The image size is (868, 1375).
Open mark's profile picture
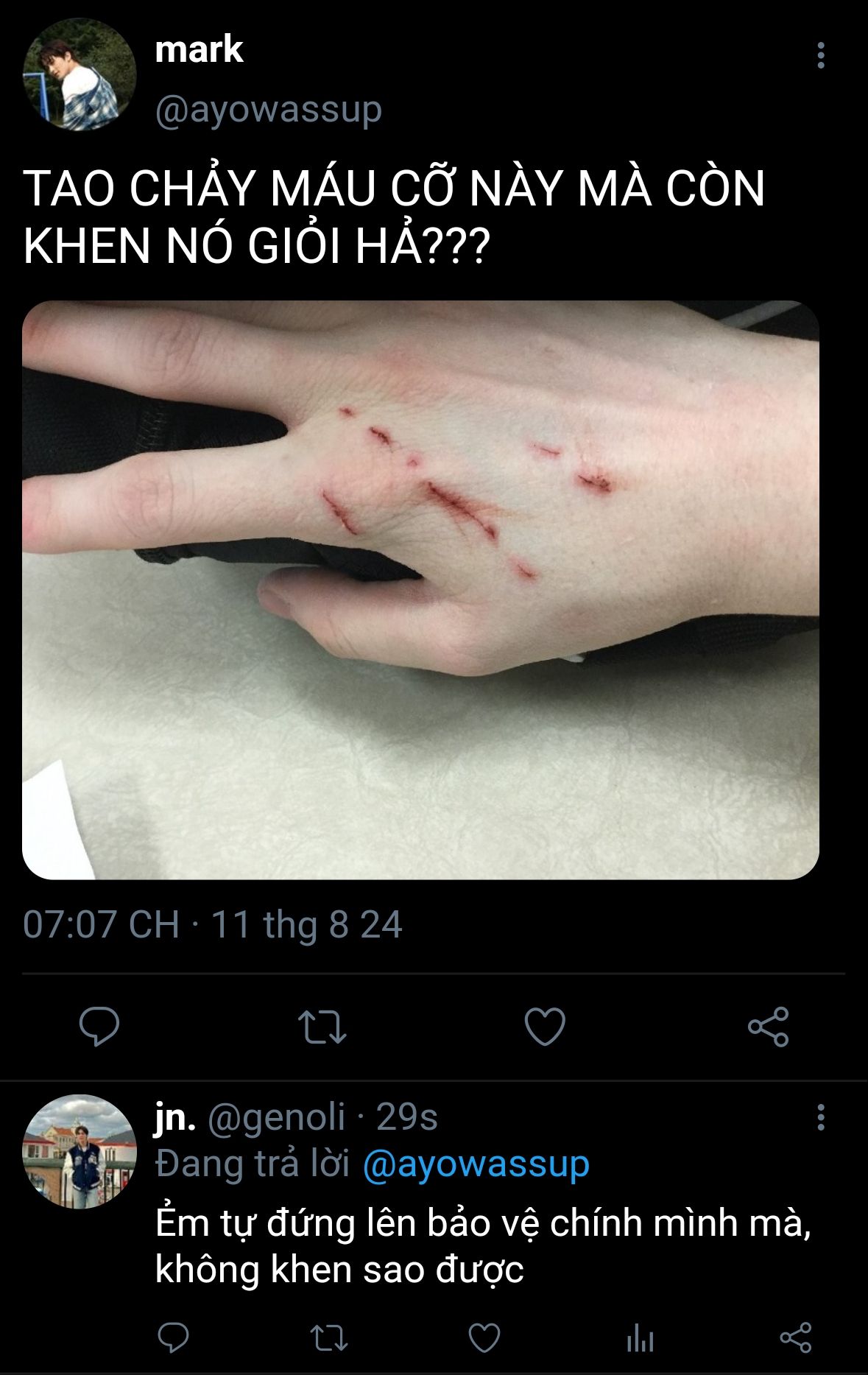point(80,74)
